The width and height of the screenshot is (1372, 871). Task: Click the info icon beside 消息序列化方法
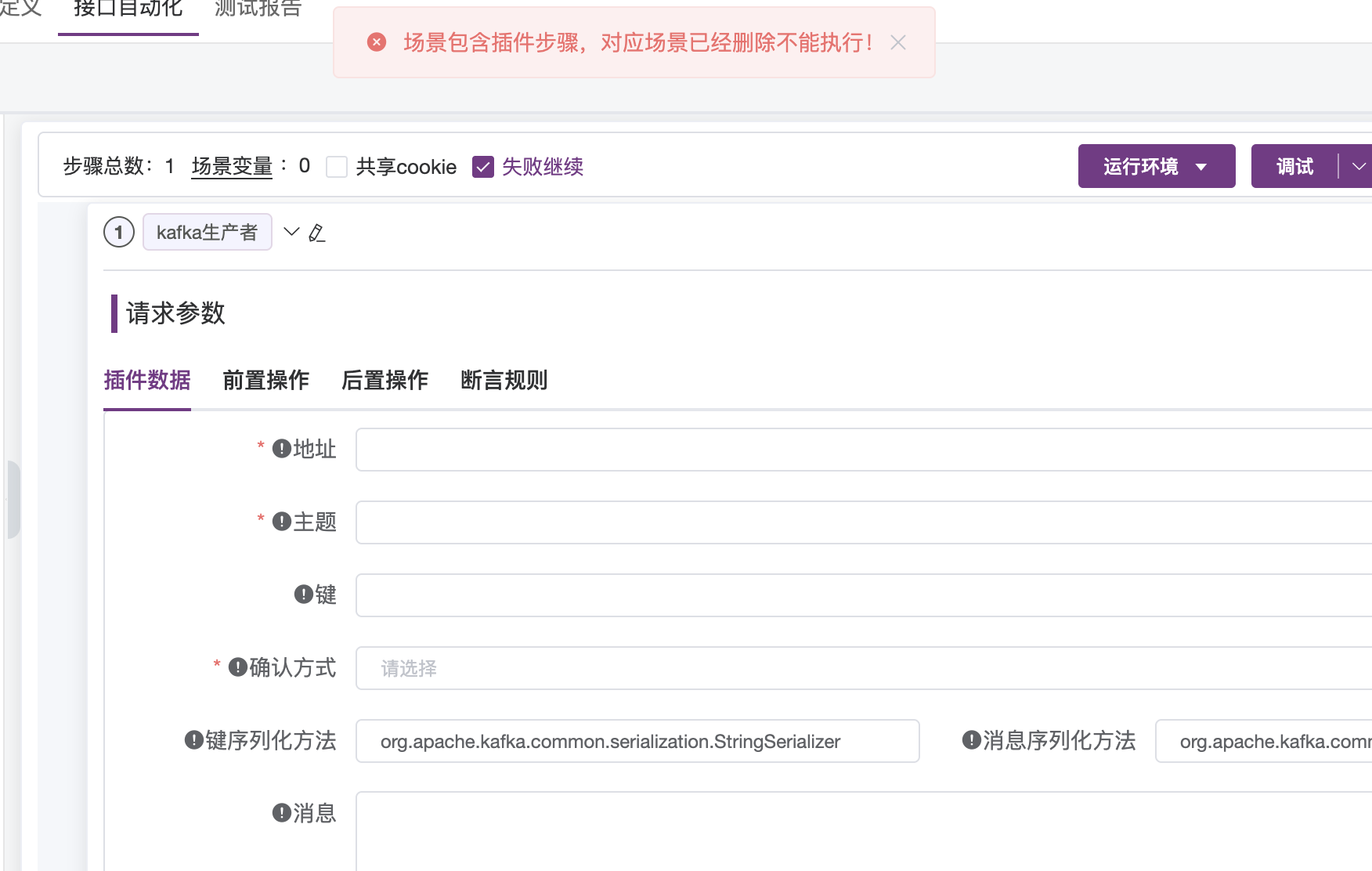[x=972, y=740]
